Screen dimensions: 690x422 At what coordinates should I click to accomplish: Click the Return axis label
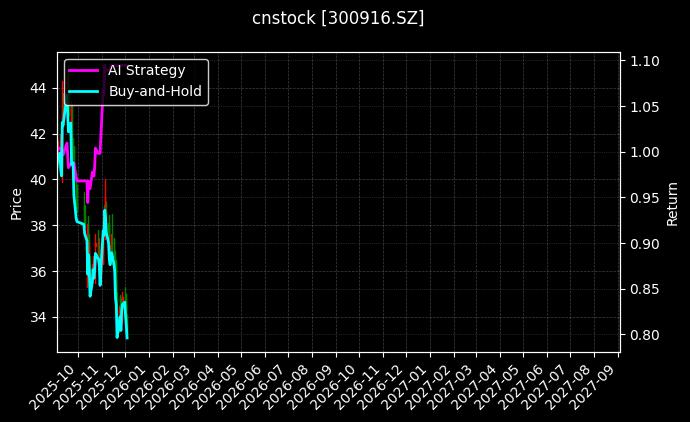click(672, 203)
